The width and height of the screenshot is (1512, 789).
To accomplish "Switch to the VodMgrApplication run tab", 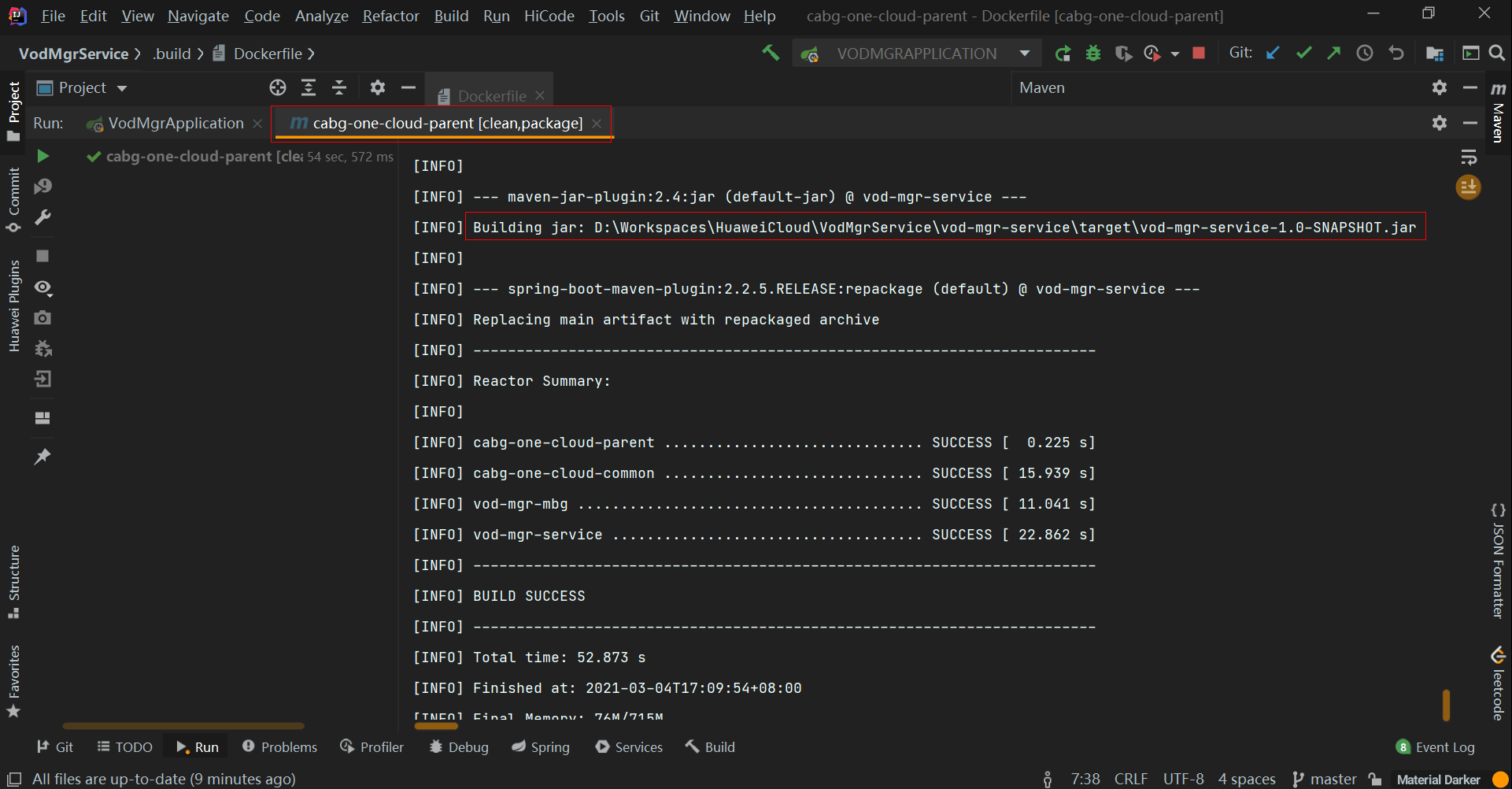I will 175,124.
